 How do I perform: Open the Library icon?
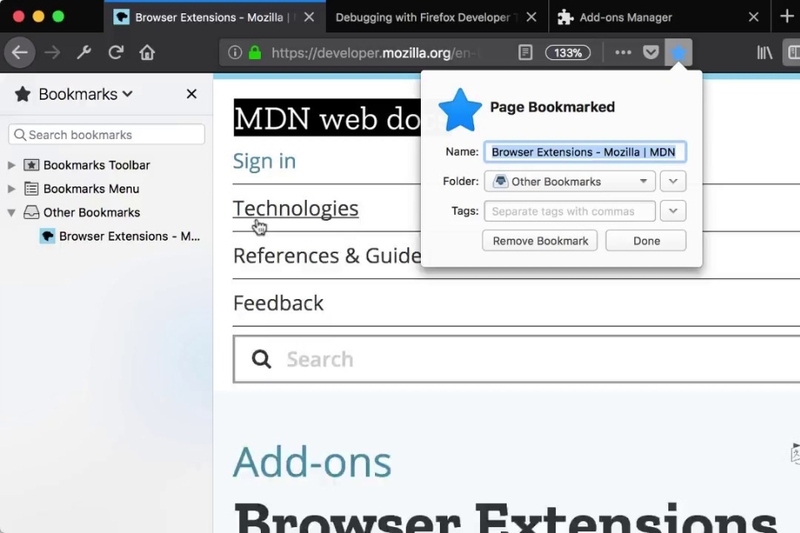[x=764, y=53]
